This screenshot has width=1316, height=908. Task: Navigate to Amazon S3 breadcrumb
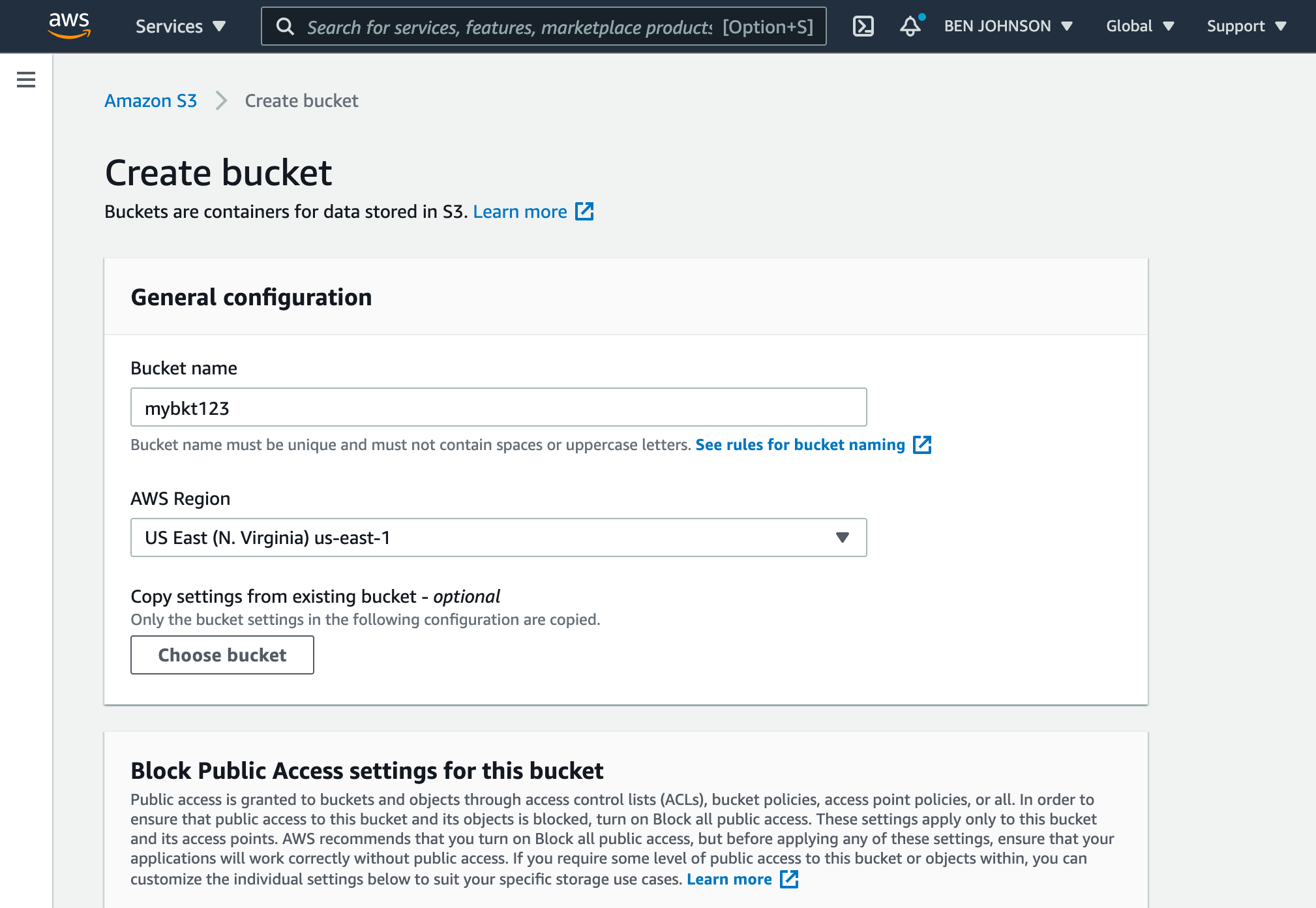151,100
